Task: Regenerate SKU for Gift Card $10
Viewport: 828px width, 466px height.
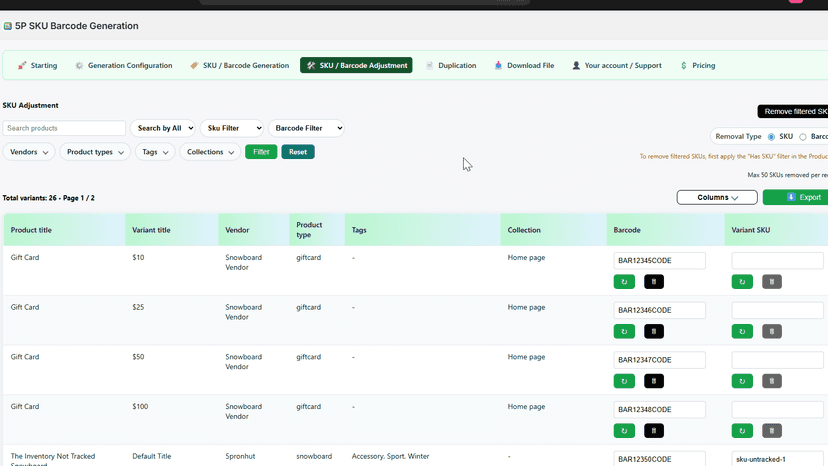Action: click(742, 282)
